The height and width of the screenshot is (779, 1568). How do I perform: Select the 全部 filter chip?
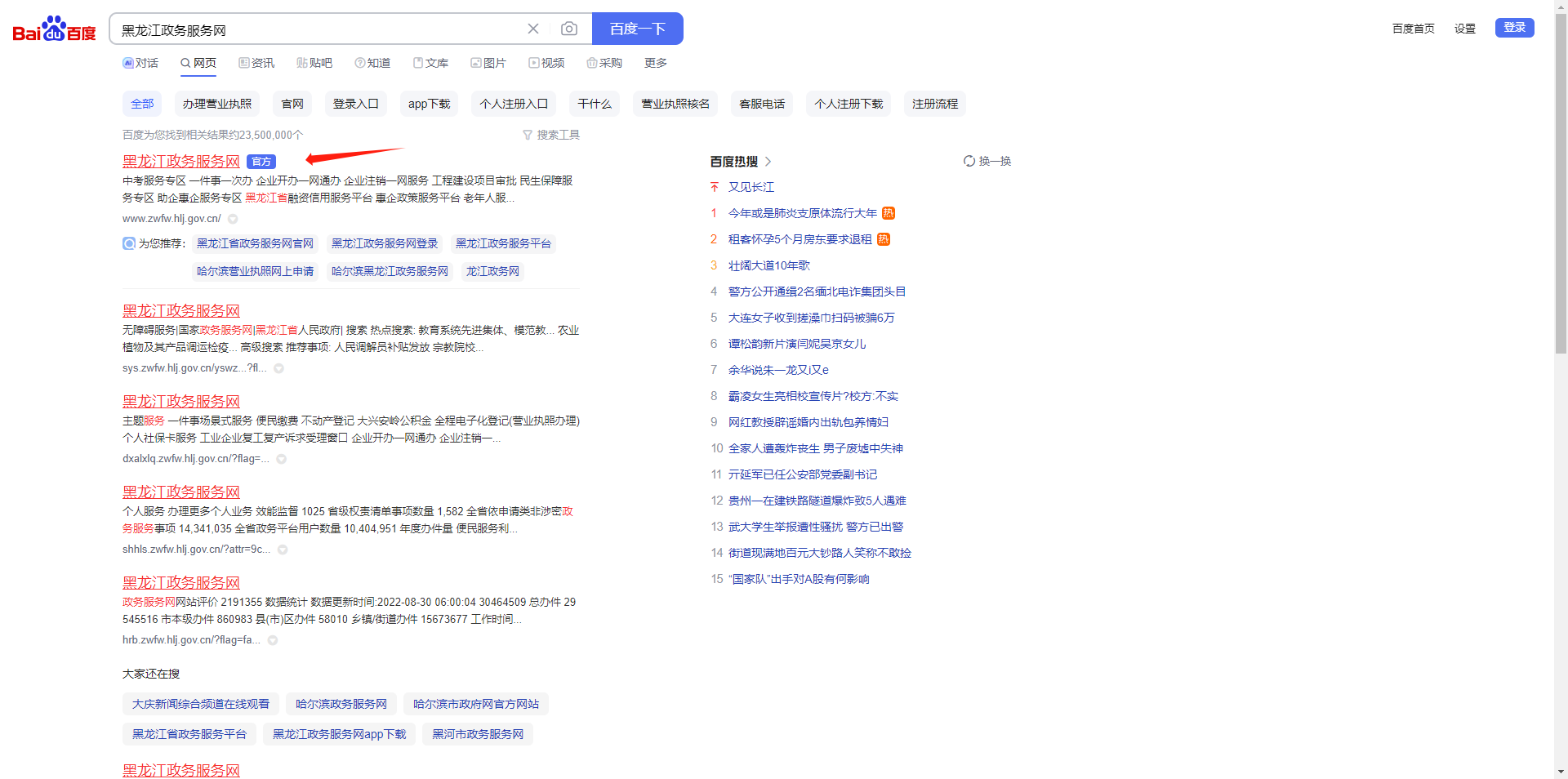pyautogui.click(x=142, y=104)
